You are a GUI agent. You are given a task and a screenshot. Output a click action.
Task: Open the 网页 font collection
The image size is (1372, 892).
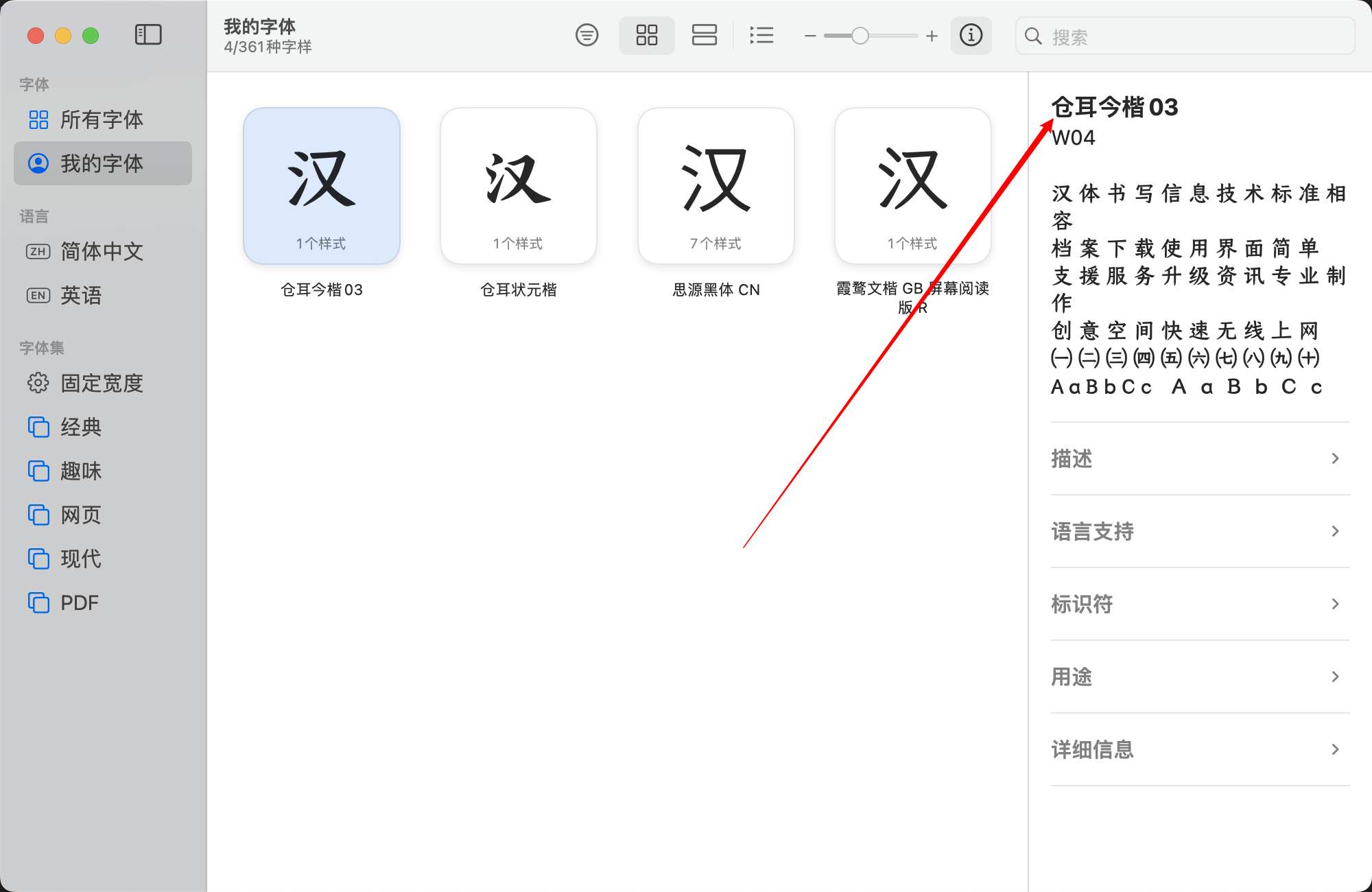pos(103,515)
